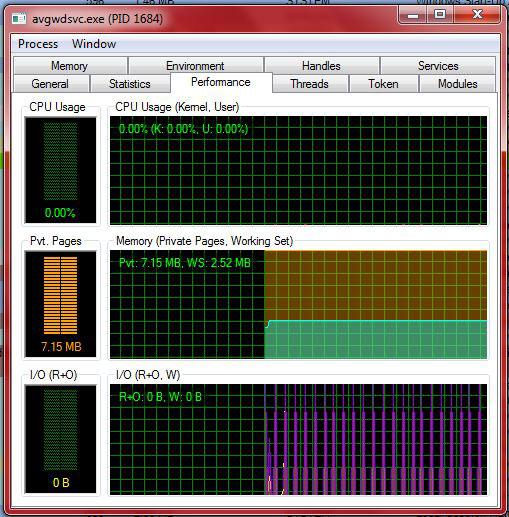Viewport: 509px width, 517px height.
Task: Click the Memory (Private Pages, Working Set) label
Action: point(204,241)
